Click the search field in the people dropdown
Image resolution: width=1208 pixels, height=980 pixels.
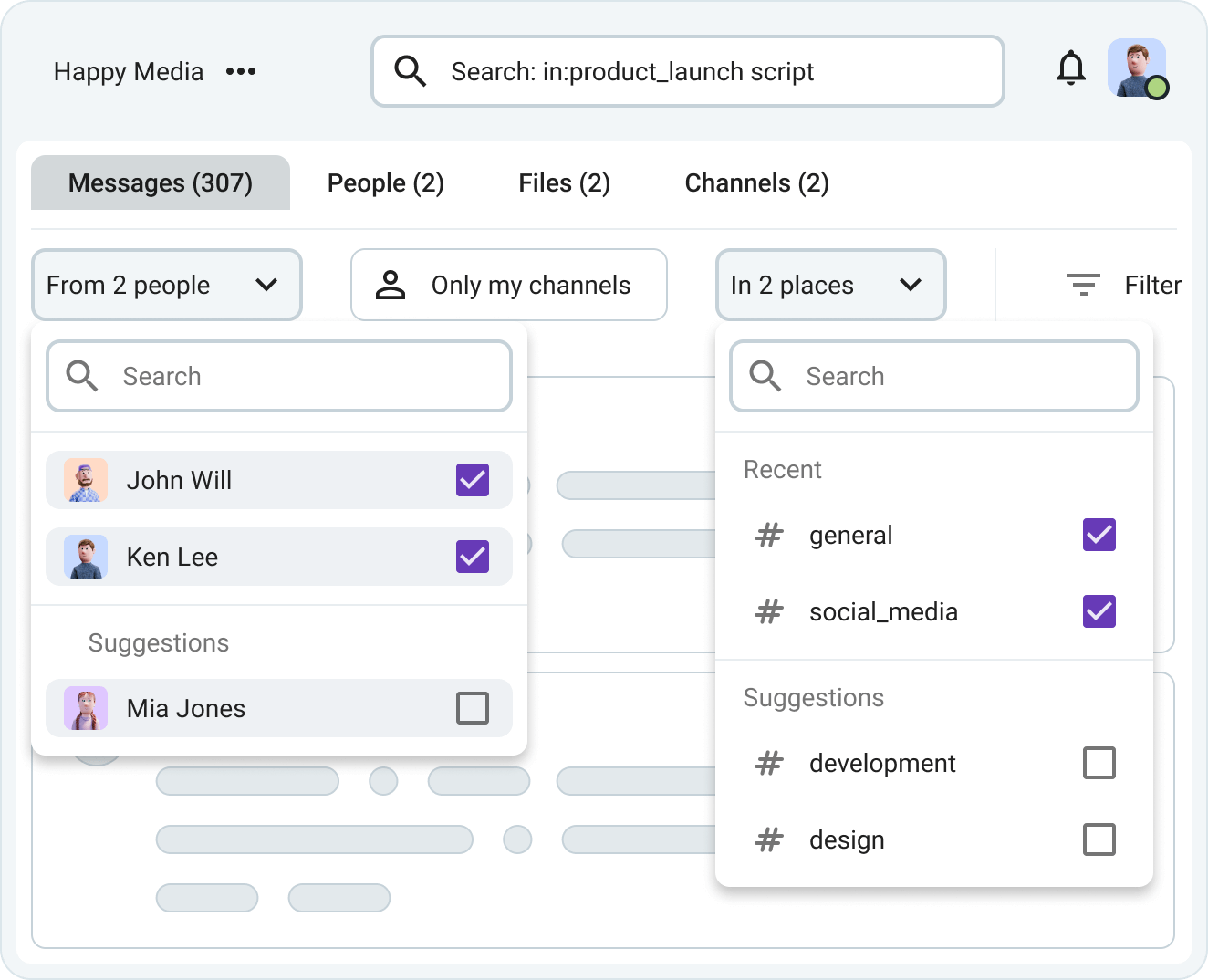click(x=278, y=376)
